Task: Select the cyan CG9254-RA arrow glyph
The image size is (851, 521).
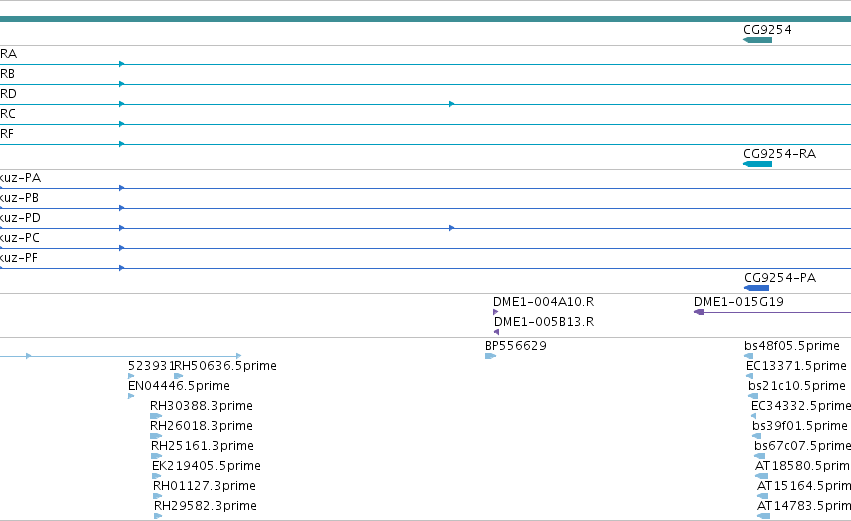Action: 757,164
